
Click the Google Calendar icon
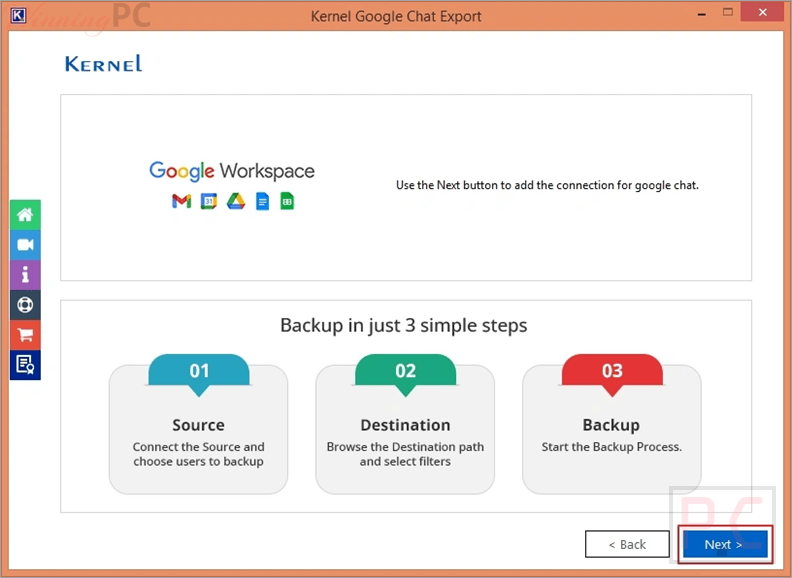209,201
